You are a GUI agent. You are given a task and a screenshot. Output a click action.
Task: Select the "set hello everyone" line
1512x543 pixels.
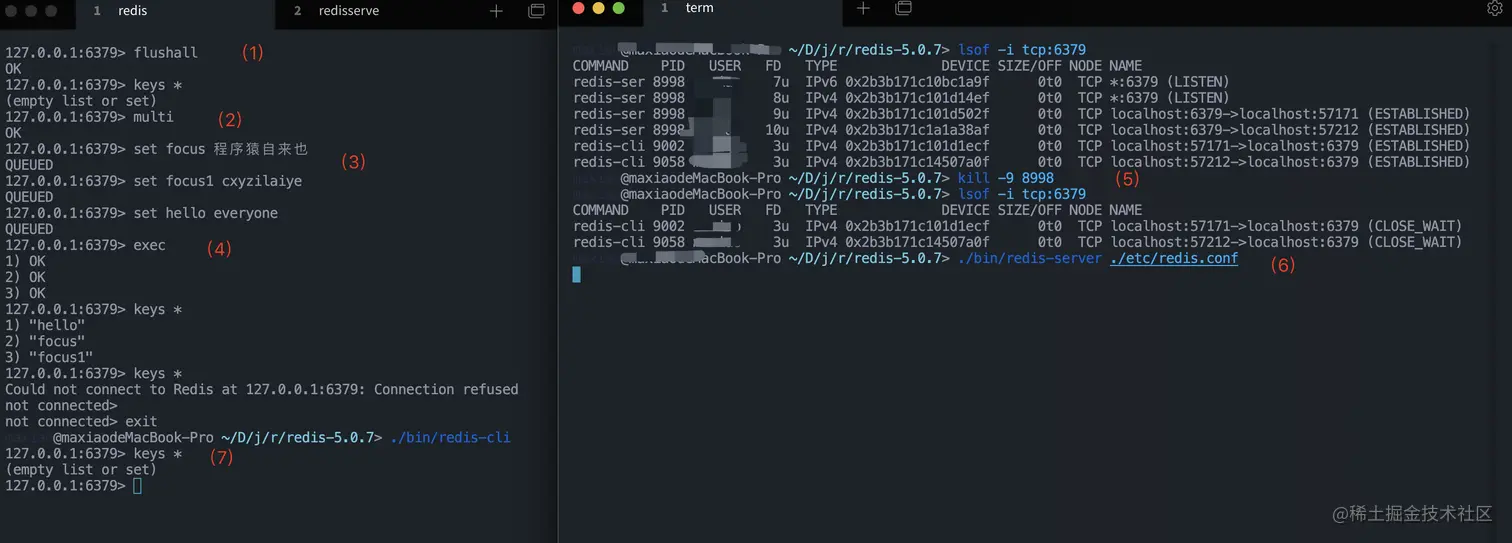point(141,213)
